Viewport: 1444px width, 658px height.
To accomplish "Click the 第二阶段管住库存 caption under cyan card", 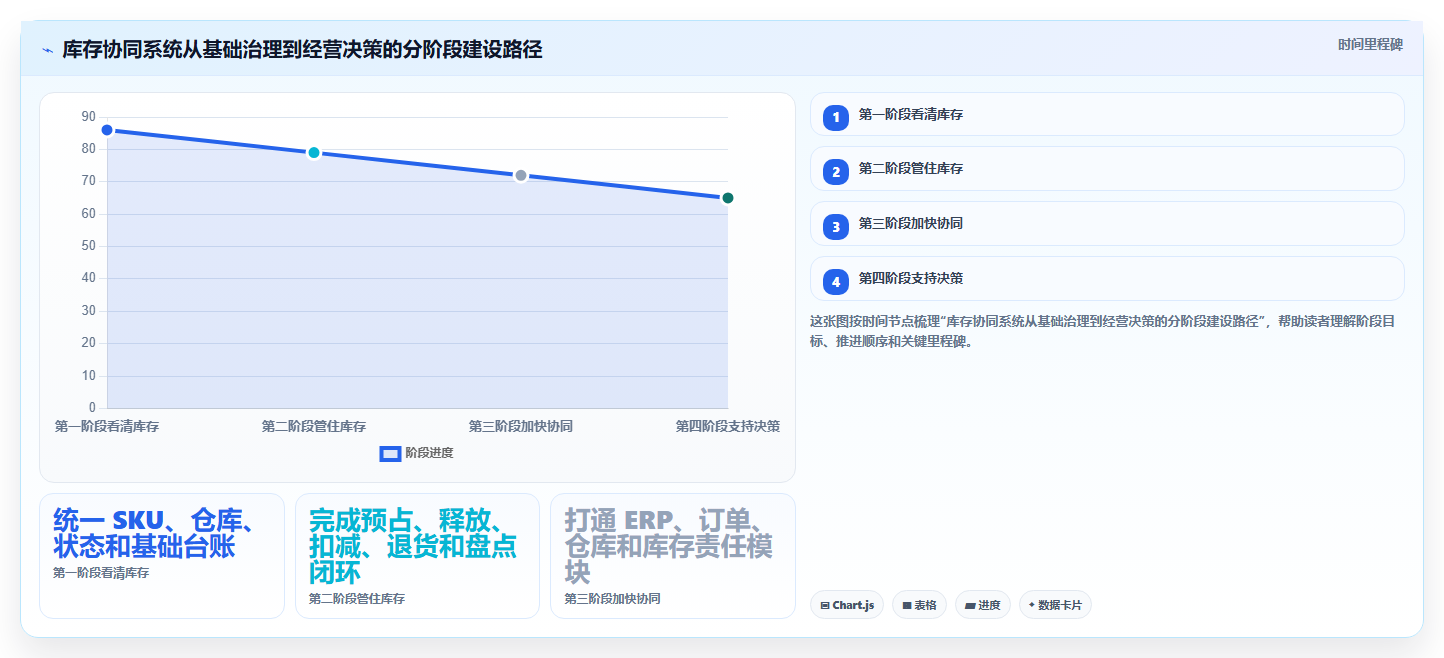I will pos(357,599).
